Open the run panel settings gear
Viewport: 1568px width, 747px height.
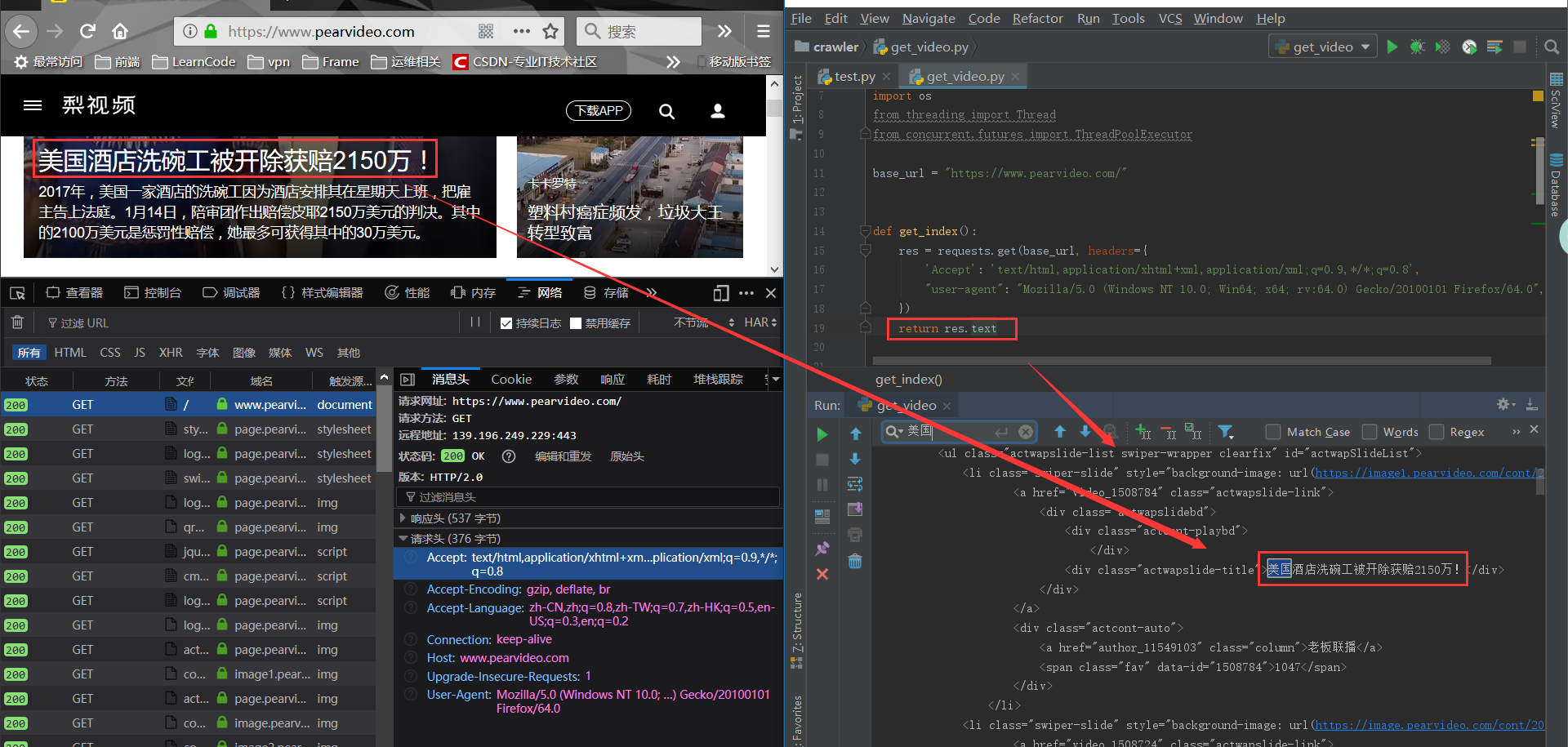1503,404
